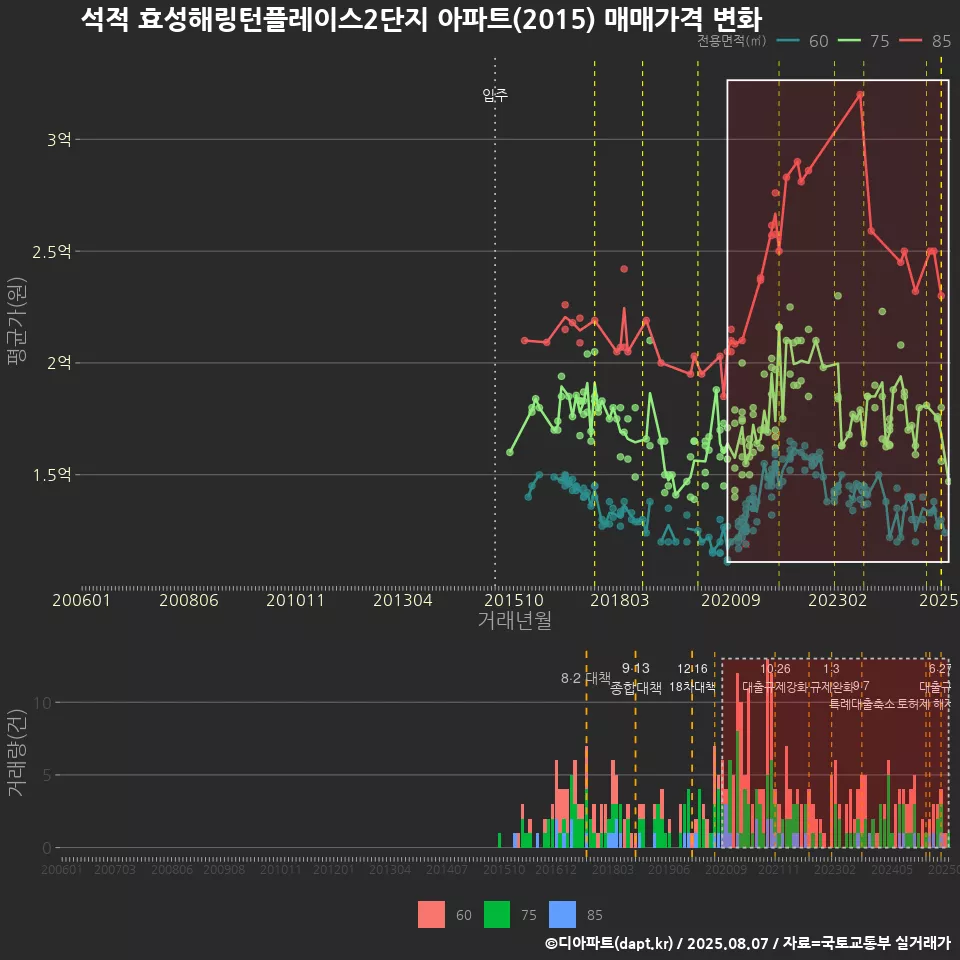Click 201906 on the volume chart's date axis
Screen dimensions: 960x960
click(x=669, y=869)
